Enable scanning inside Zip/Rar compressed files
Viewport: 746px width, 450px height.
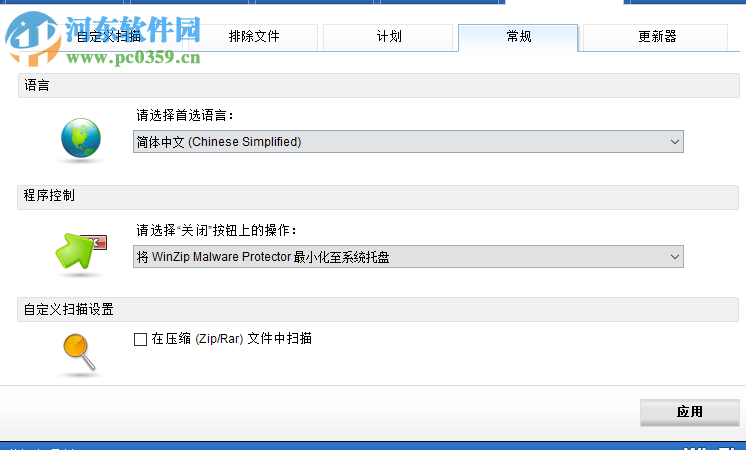[140, 339]
